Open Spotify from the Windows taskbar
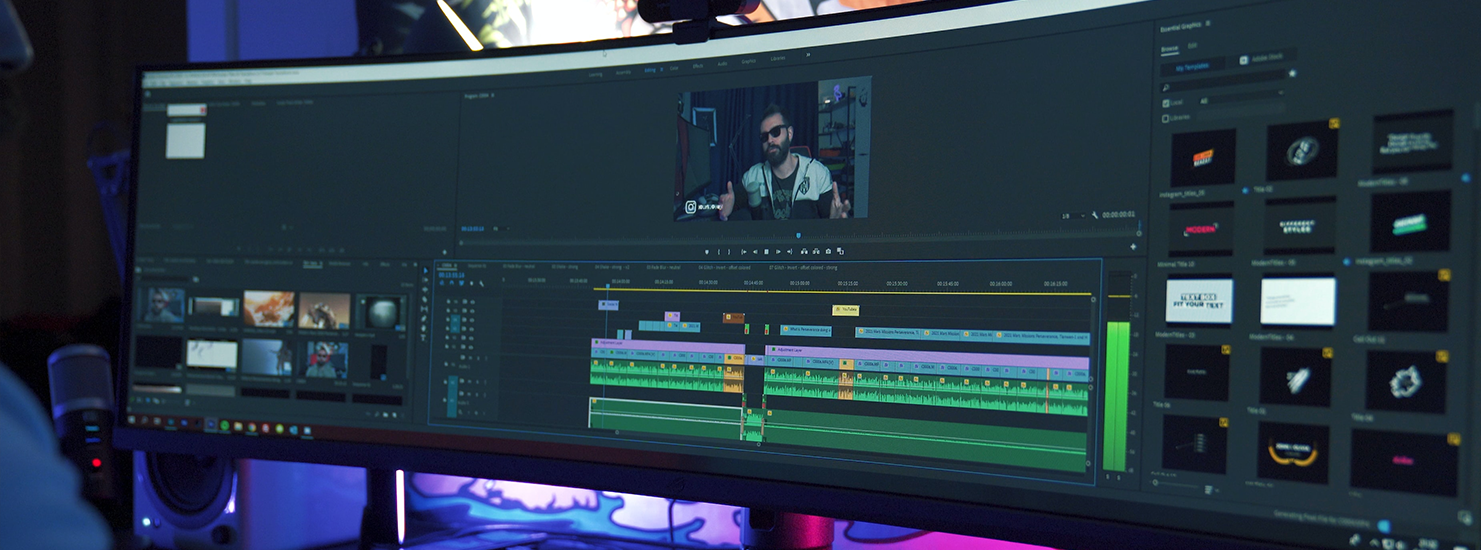Image resolution: width=1481 pixels, height=550 pixels. click(x=224, y=425)
